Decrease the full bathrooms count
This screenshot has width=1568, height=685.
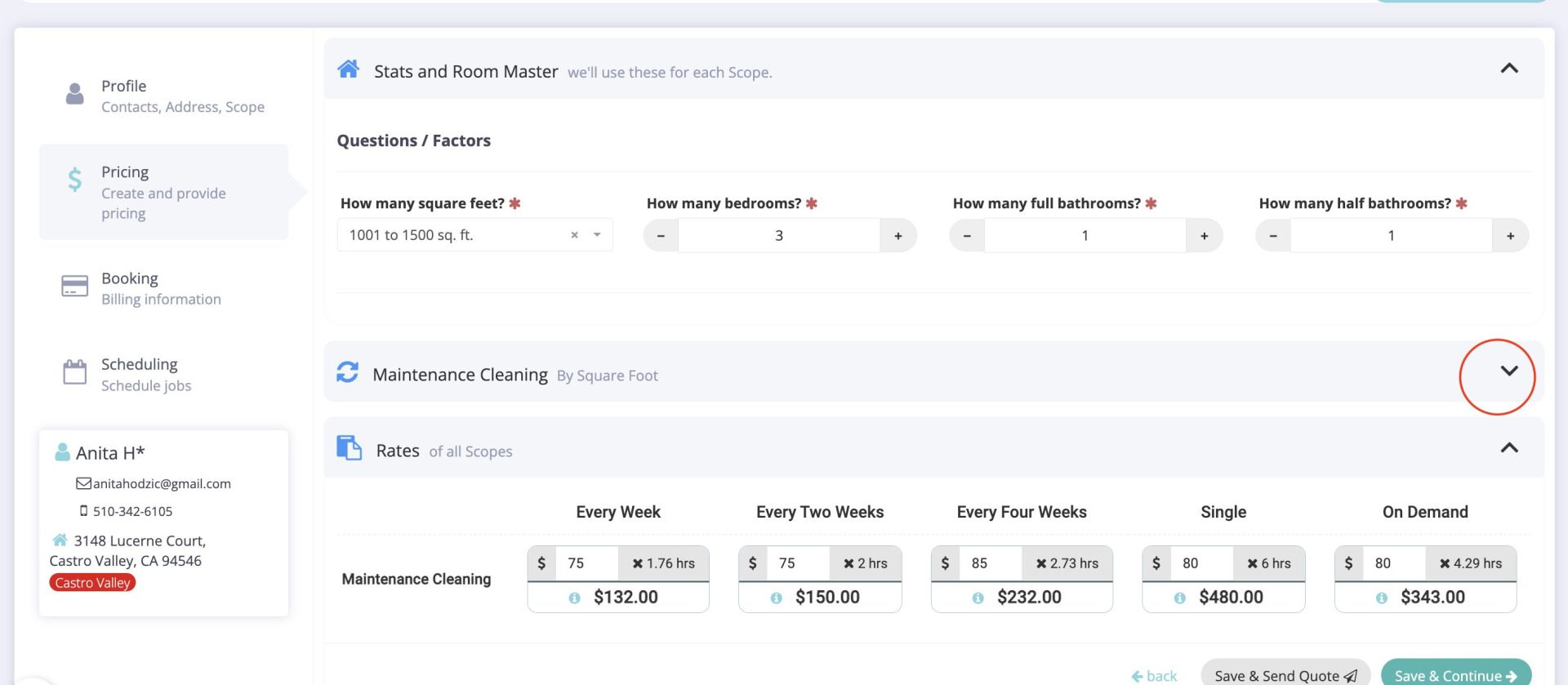click(x=967, y=236)
